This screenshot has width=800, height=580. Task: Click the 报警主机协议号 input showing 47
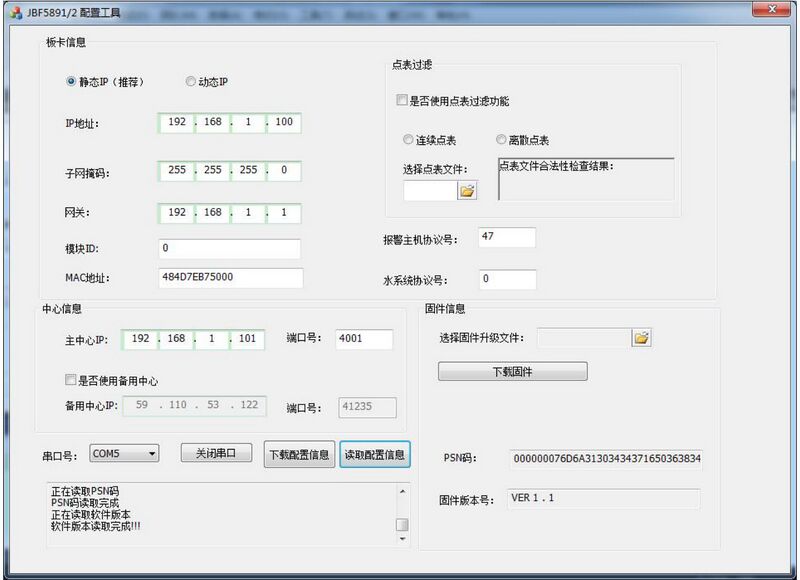(506, 237)
